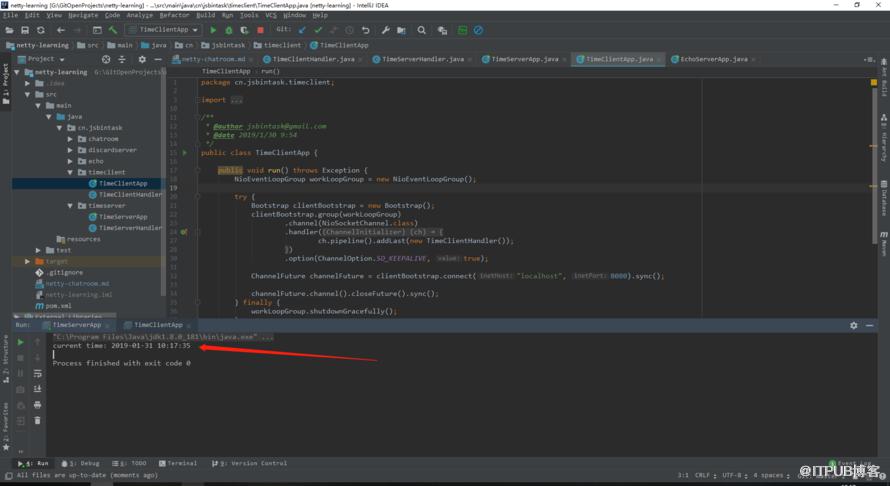Switch to the TimeServerApp run tab

click(x=77, y=325)
